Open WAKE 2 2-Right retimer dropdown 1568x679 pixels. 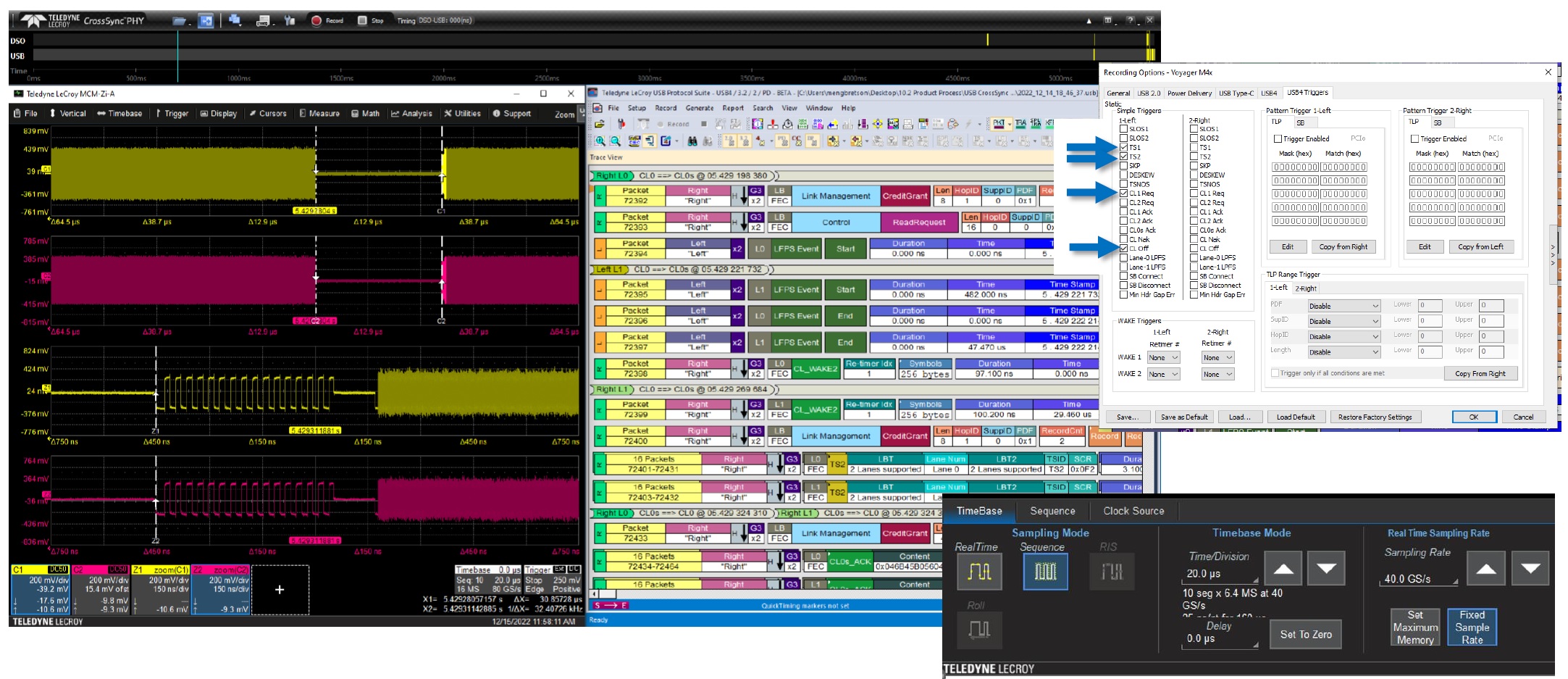(x=1217, y=374)
